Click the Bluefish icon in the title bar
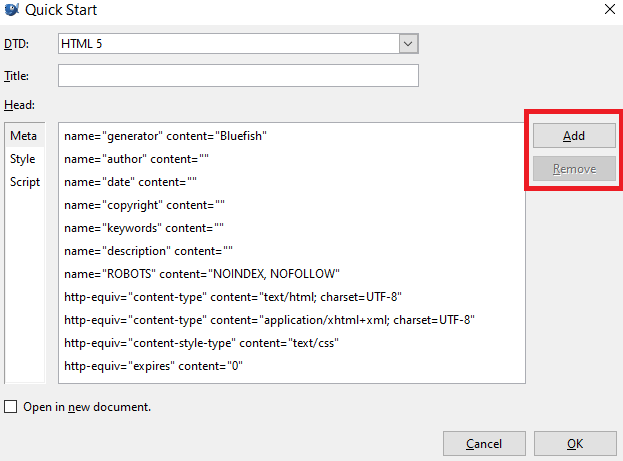The height and width of the screenshot is (461, 623). (x=11, y=10)
